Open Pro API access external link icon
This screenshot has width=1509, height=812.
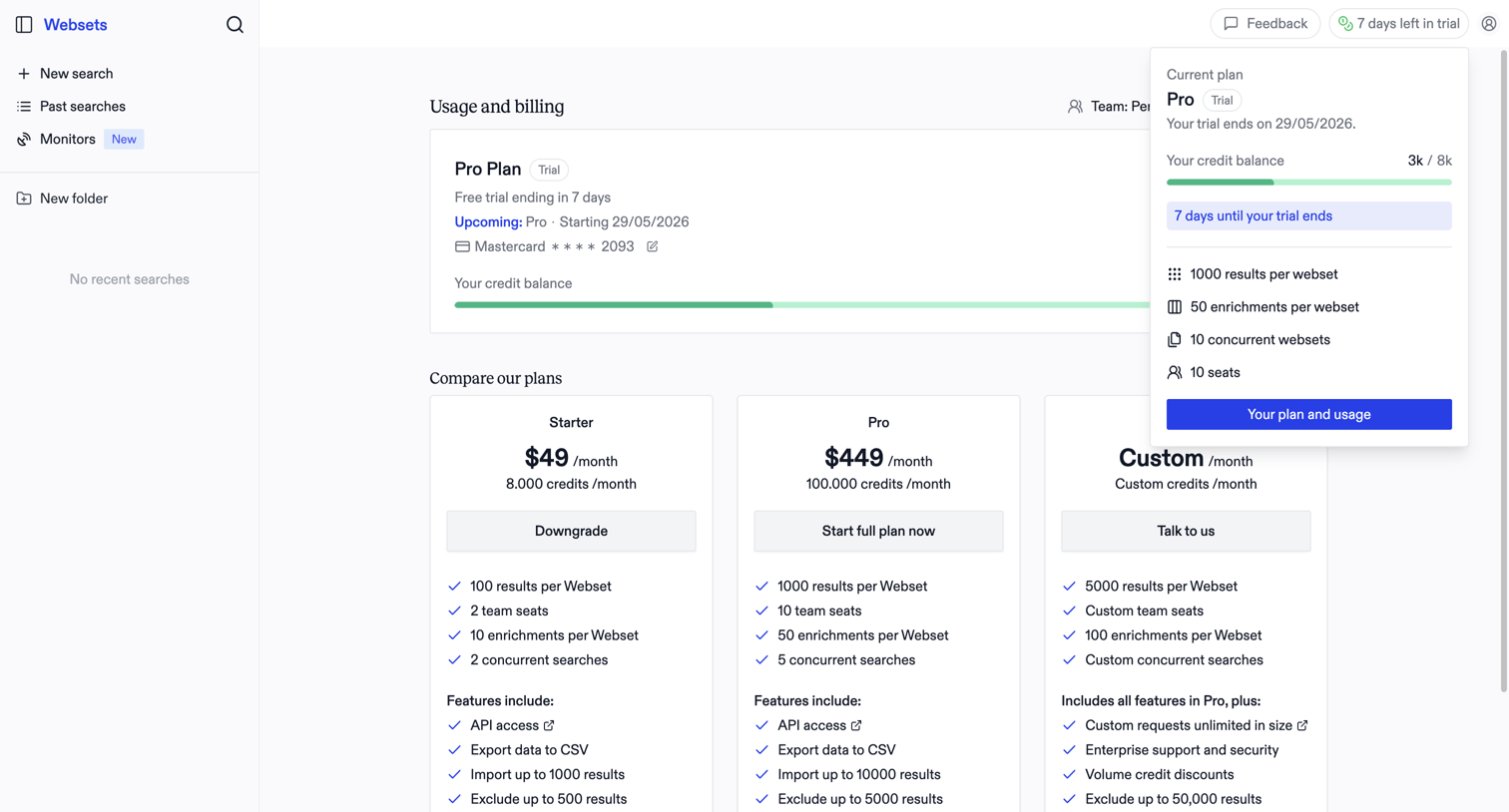[x=856, y=726]
